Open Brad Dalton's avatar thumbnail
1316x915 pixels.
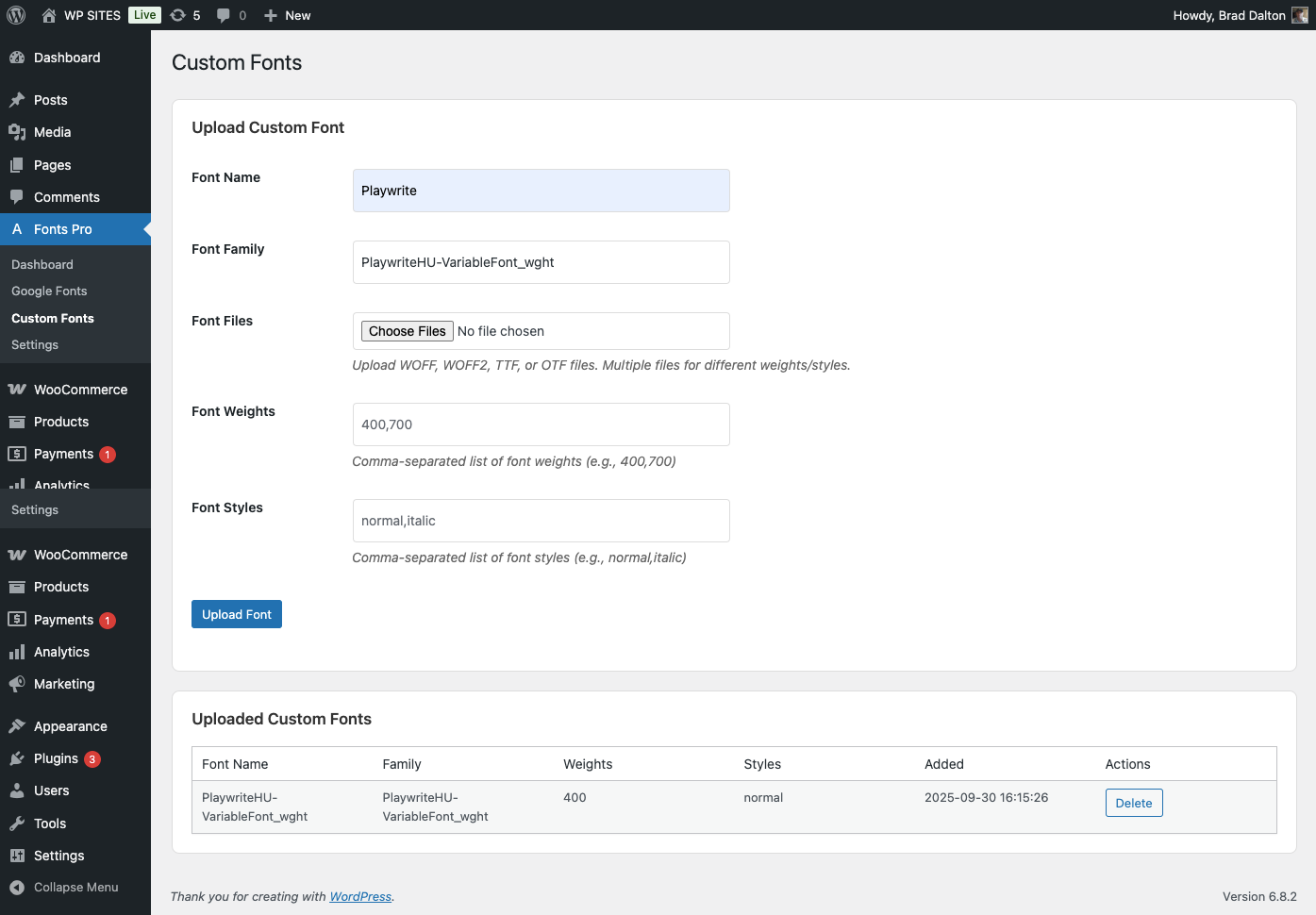tap(1299, 15)
